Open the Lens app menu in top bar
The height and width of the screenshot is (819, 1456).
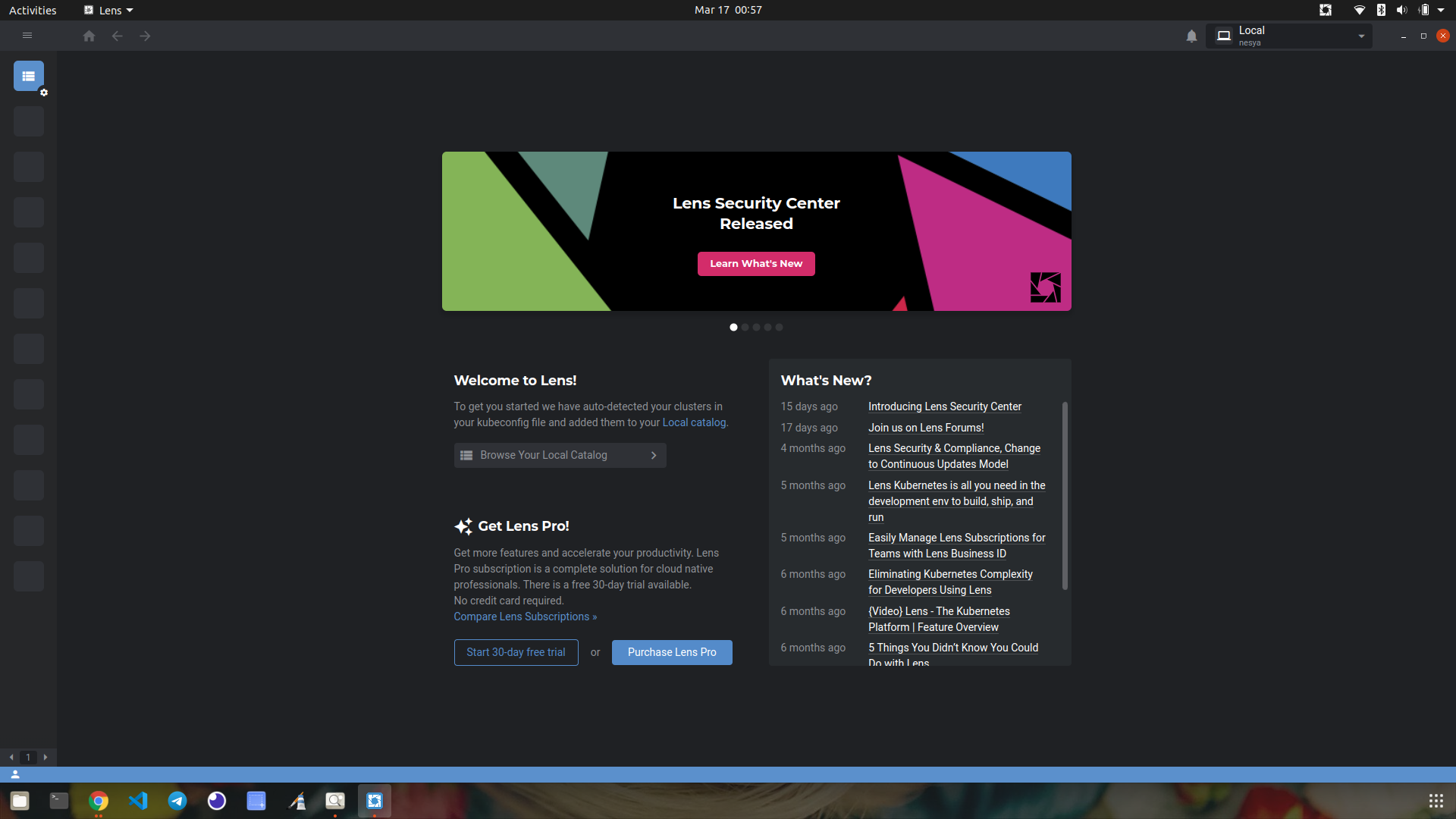tap(108, 10)
